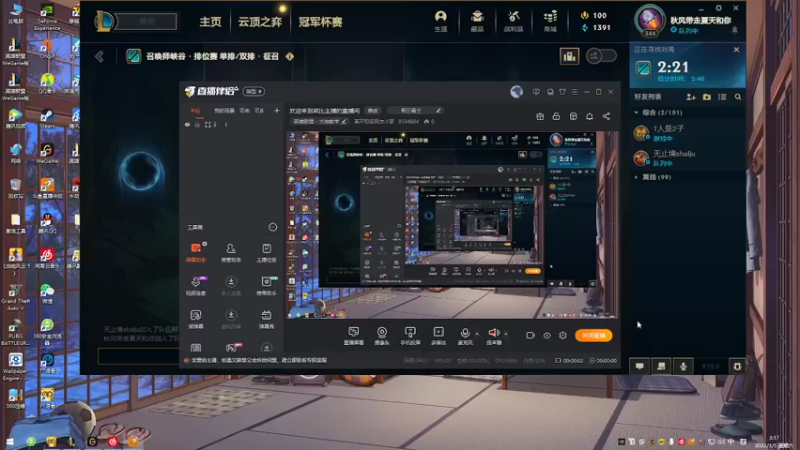Select the 我的场景 scene tab

[224, 110]
